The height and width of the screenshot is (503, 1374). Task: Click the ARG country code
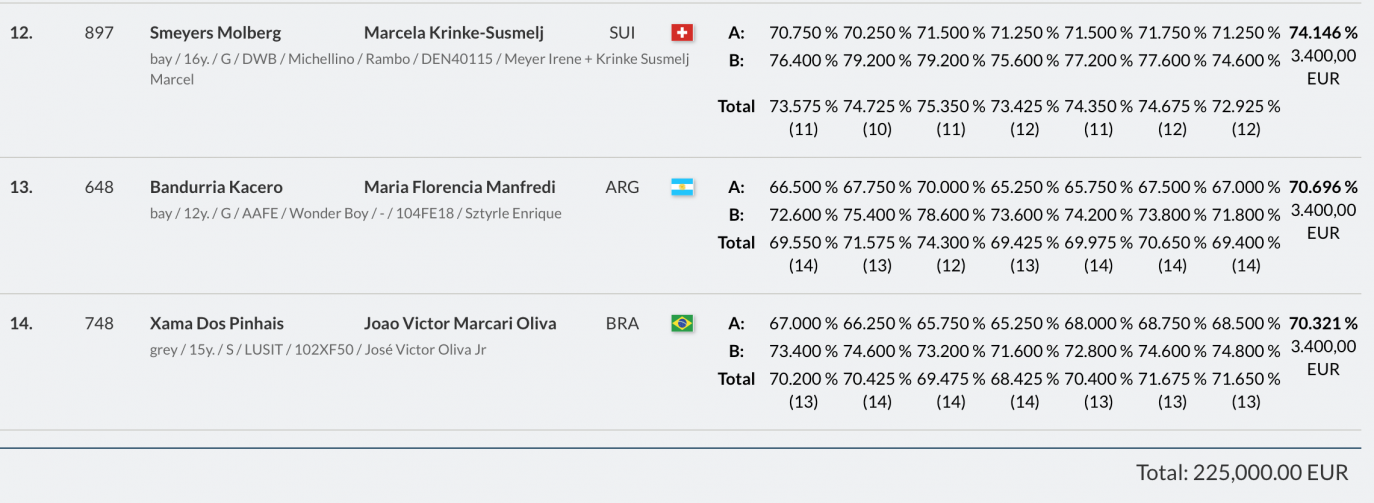621,187
